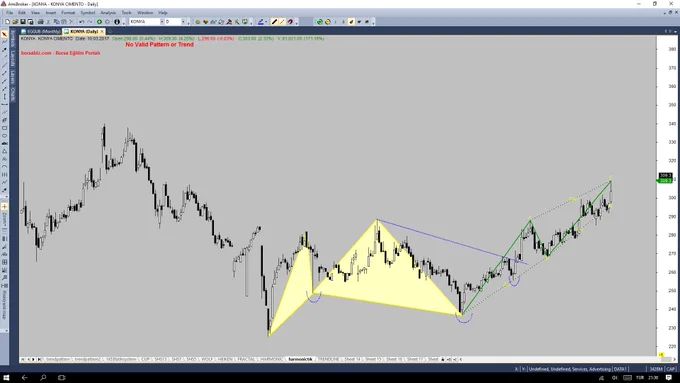Switch to the EGGUB (Monthly) chart tab
The image size is (680, 383).
point(41,32)
